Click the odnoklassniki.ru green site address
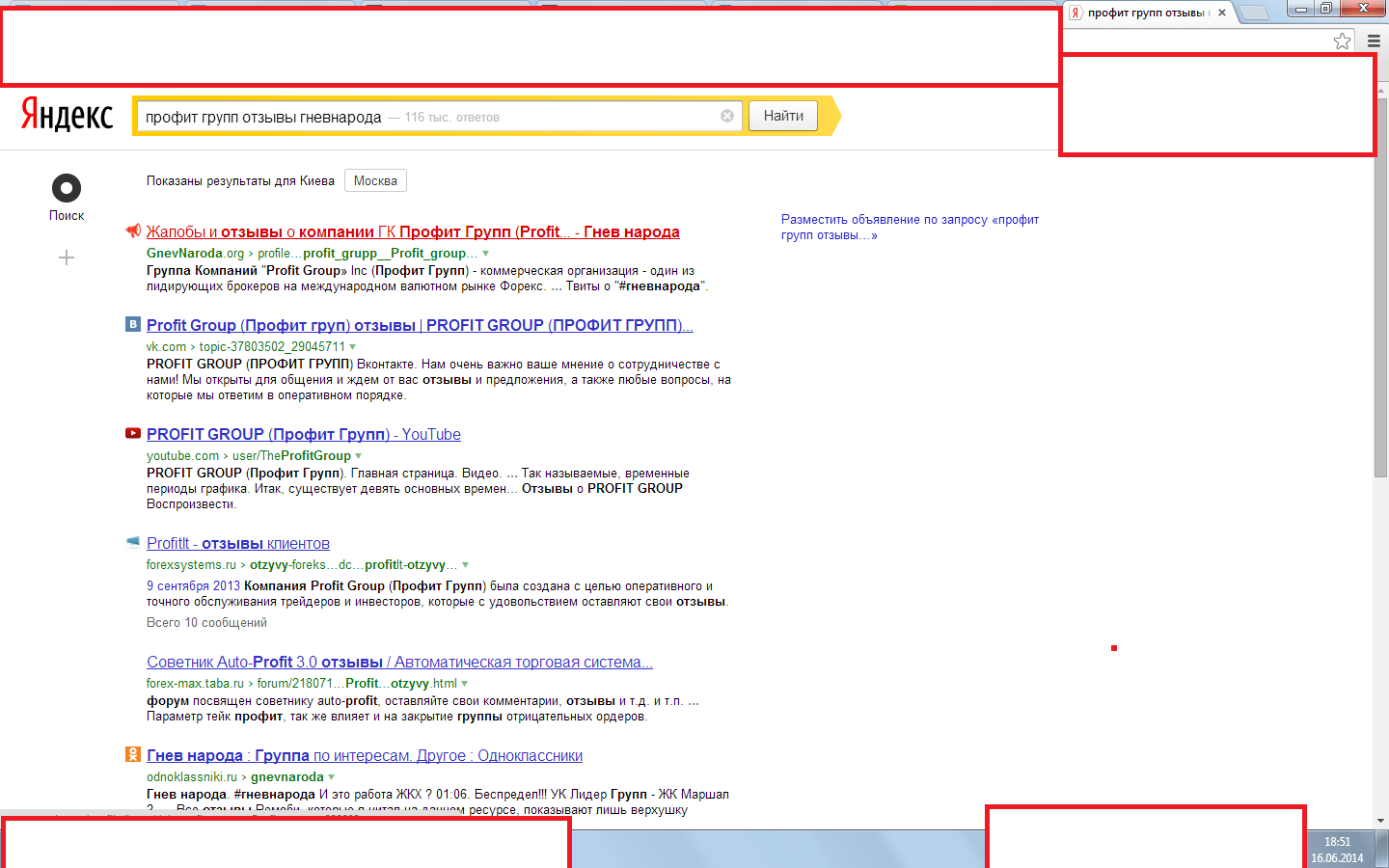This screenshot has width=1389, height=868. pos(192,776)
